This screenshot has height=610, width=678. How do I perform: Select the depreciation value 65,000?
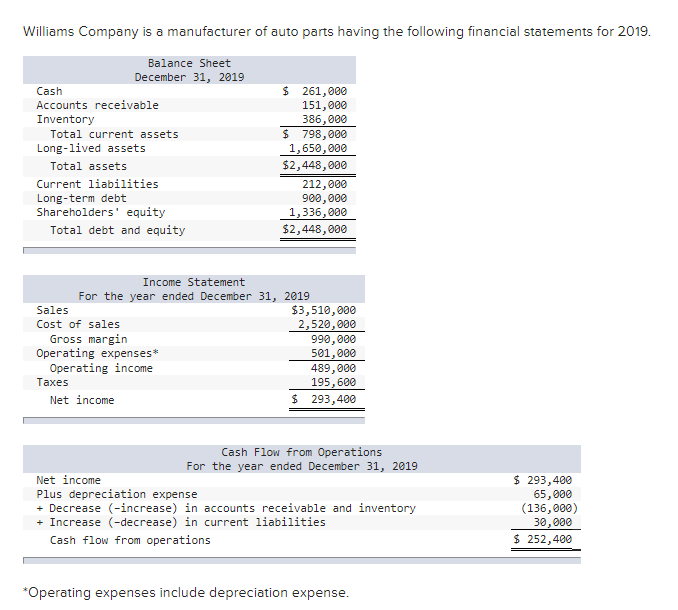click(x=552, y=494)
